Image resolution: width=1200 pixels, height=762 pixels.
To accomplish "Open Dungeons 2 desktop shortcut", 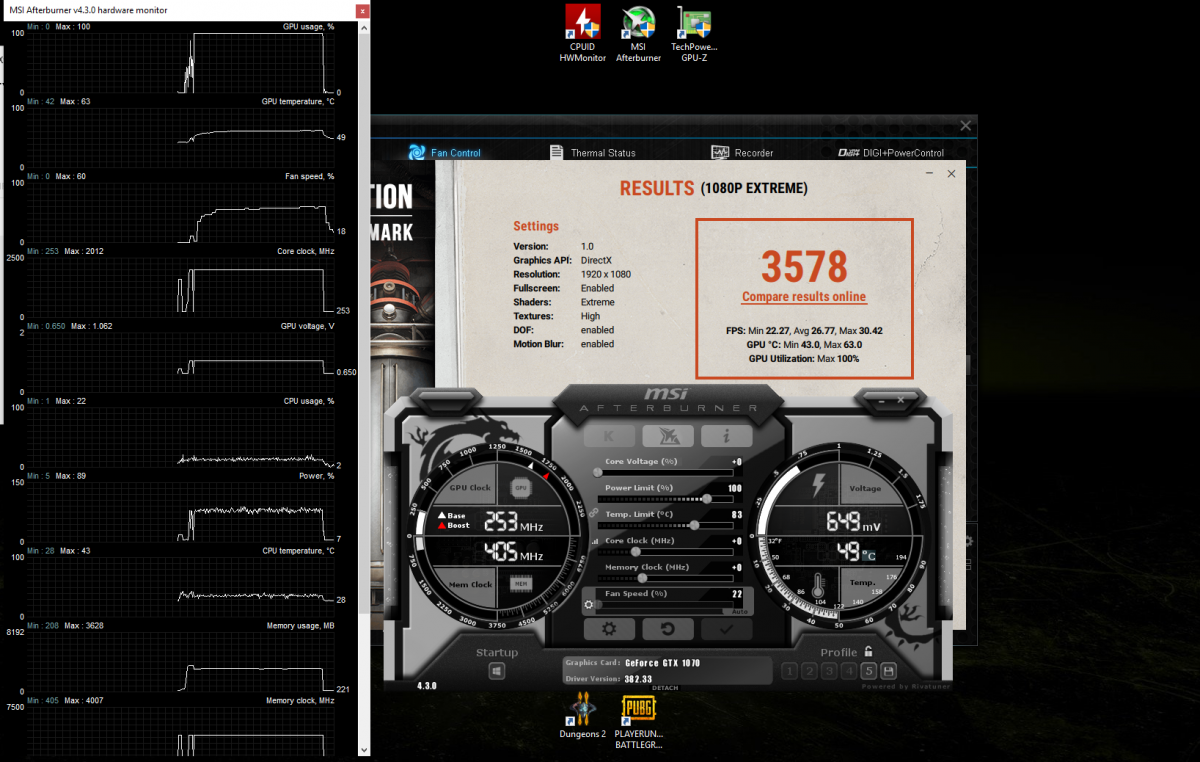I will pos(582,714).
